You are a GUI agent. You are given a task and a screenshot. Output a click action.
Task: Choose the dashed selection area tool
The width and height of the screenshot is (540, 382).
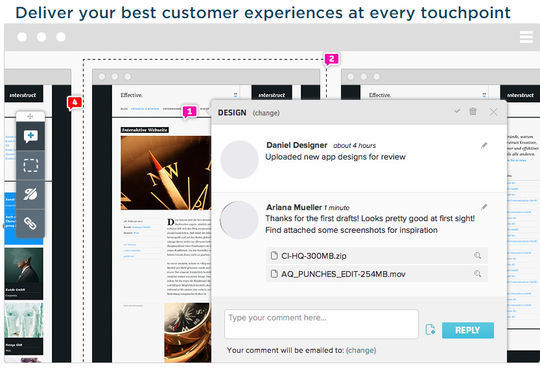pos(30,165)
